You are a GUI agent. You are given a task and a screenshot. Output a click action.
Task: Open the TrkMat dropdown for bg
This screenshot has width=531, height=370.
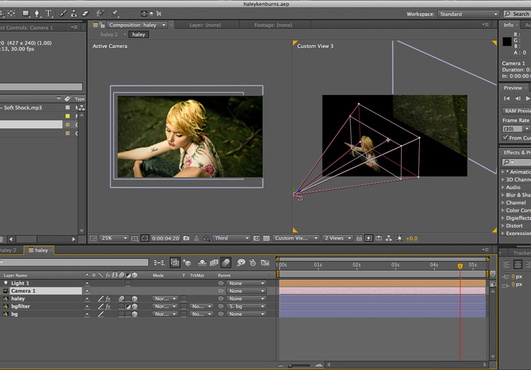tap(201, 314)
